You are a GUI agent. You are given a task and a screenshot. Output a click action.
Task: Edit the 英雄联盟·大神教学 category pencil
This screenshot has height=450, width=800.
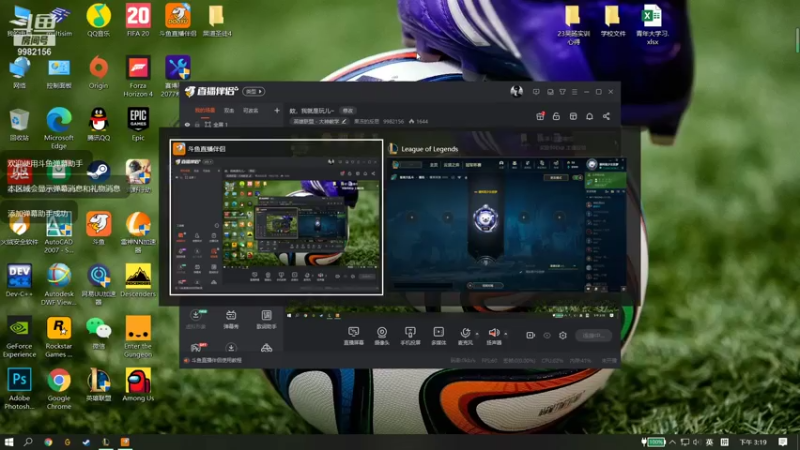[344, 121]
